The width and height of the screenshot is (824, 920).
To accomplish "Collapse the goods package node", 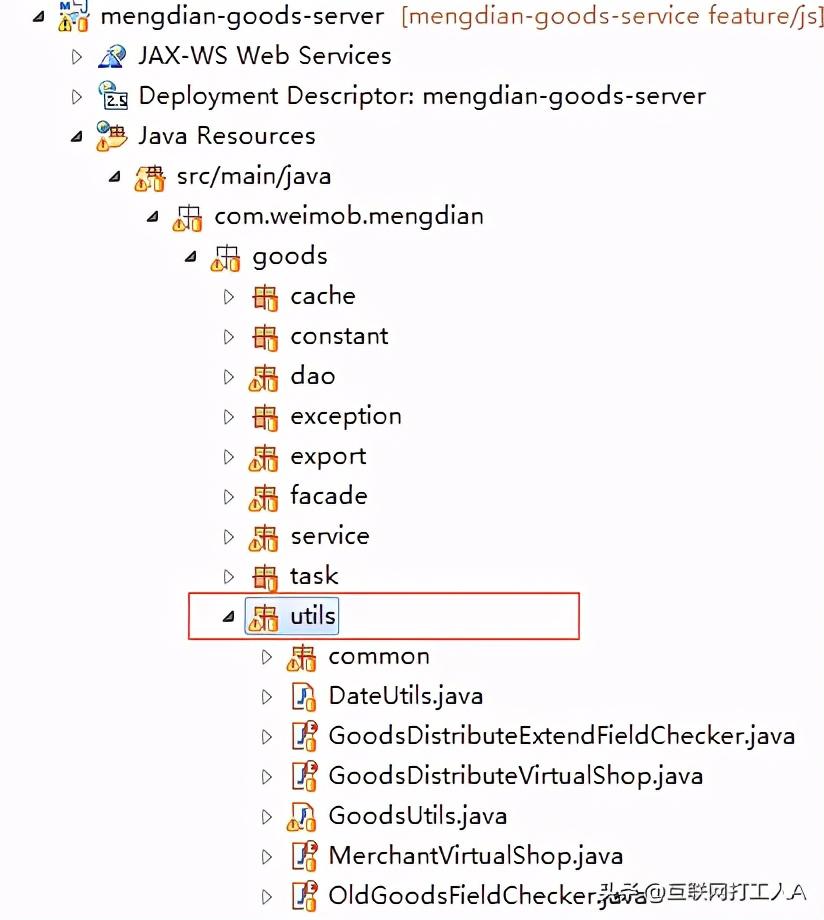I will click(191, 257).
